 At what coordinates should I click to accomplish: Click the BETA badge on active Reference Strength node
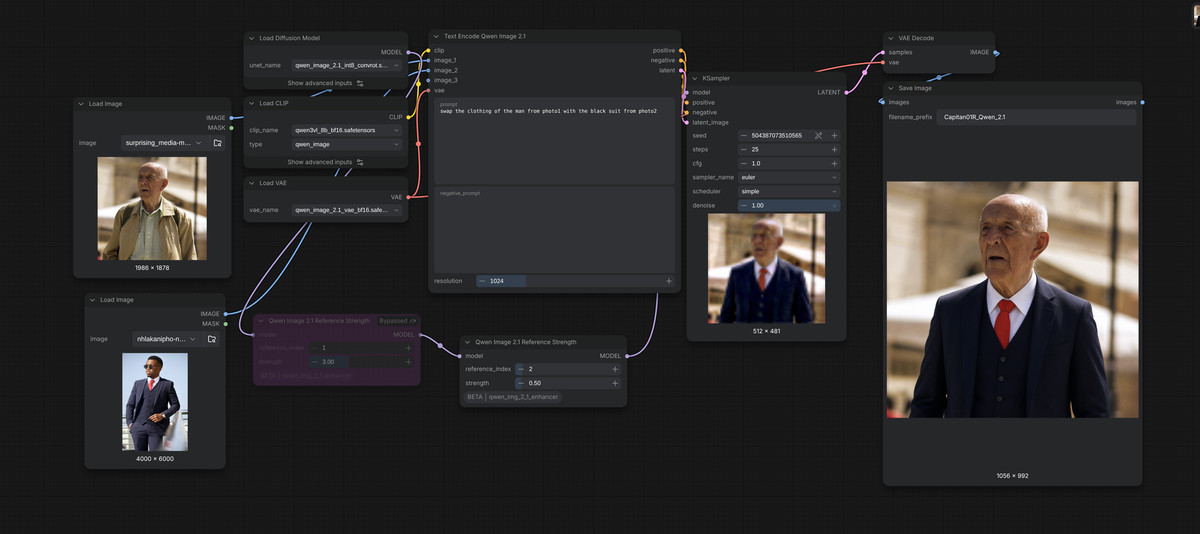475,397
